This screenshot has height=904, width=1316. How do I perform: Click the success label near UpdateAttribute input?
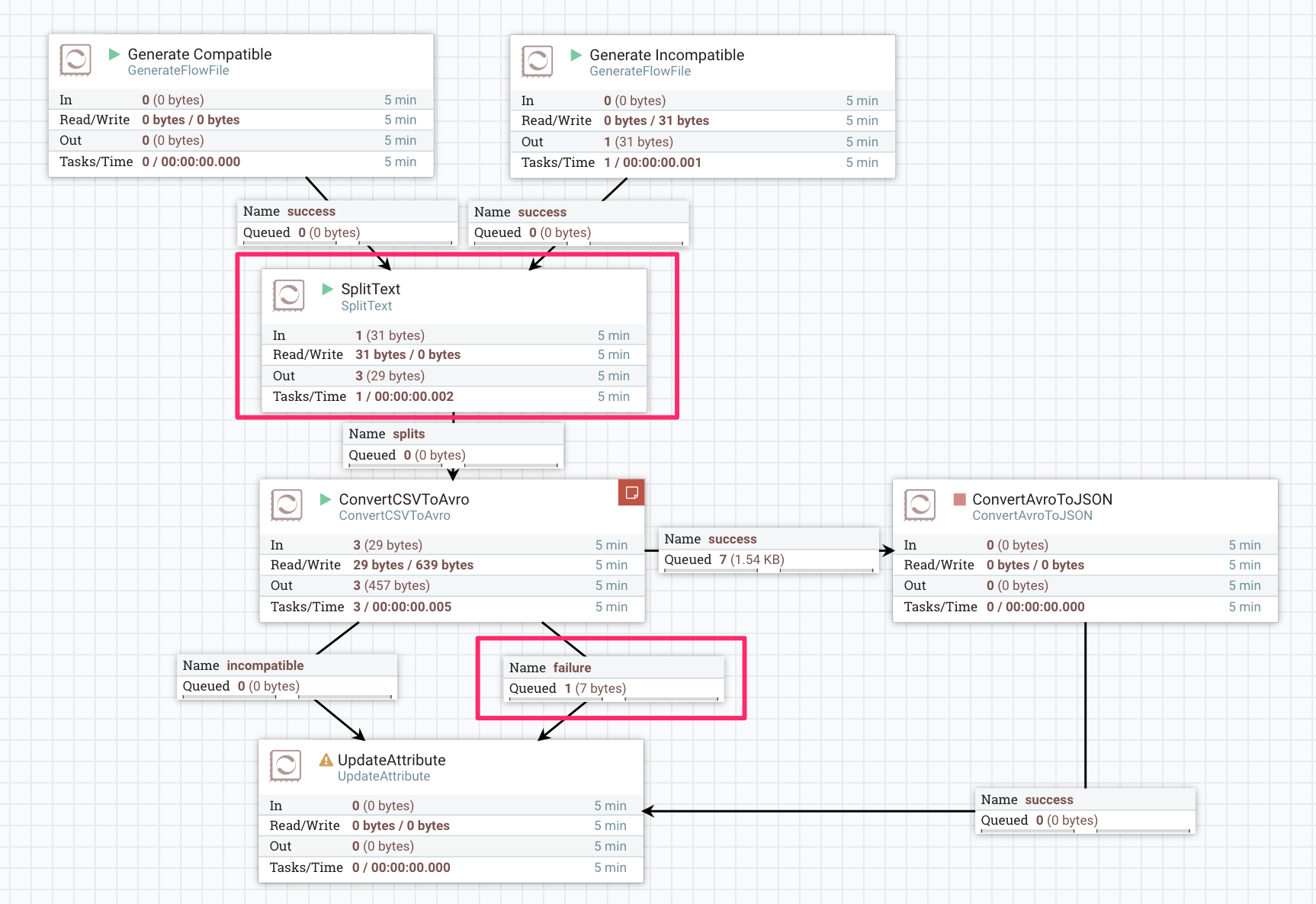coord(1049,800)
